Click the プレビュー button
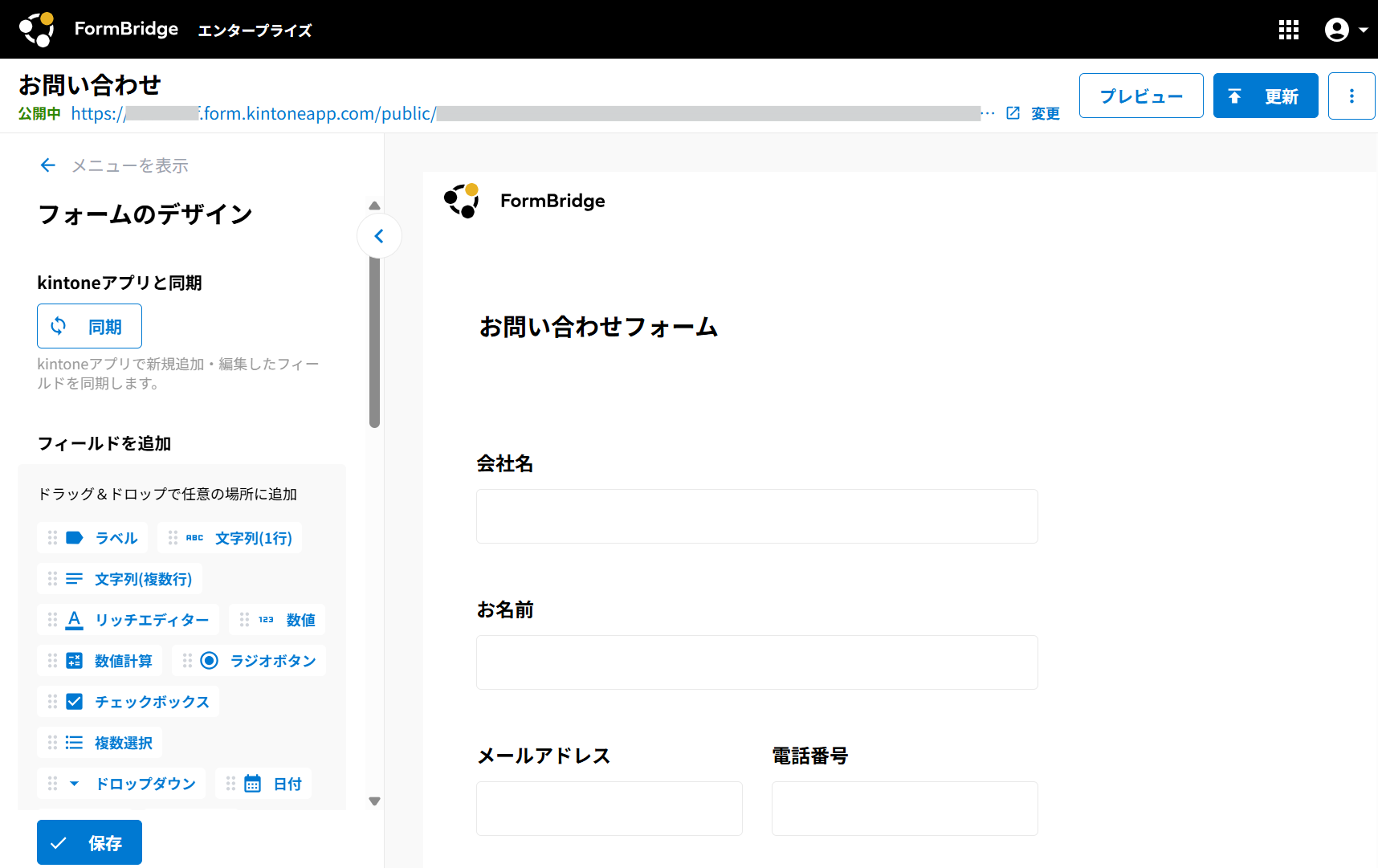This screenshot has height=868, width=1378. (x=1141, y=95)
